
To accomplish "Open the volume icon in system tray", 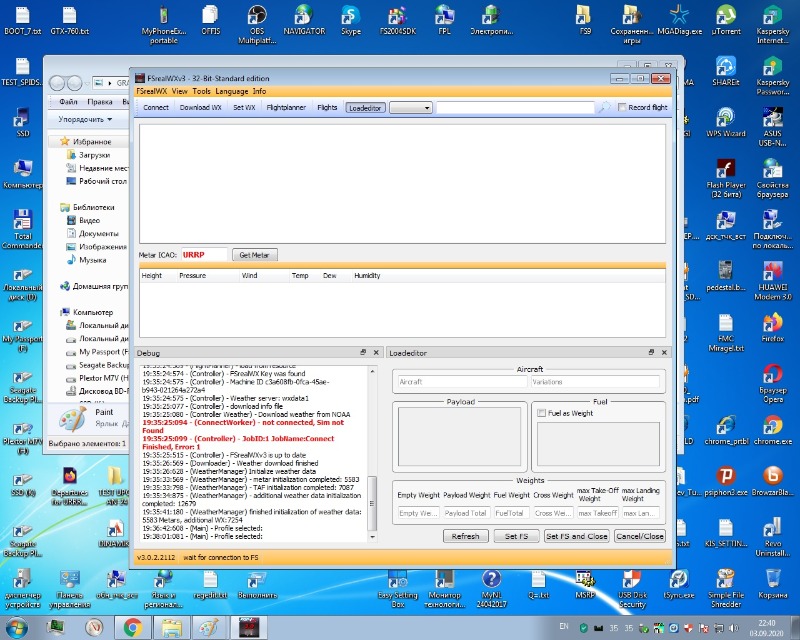I will click(x=733, y=627).
